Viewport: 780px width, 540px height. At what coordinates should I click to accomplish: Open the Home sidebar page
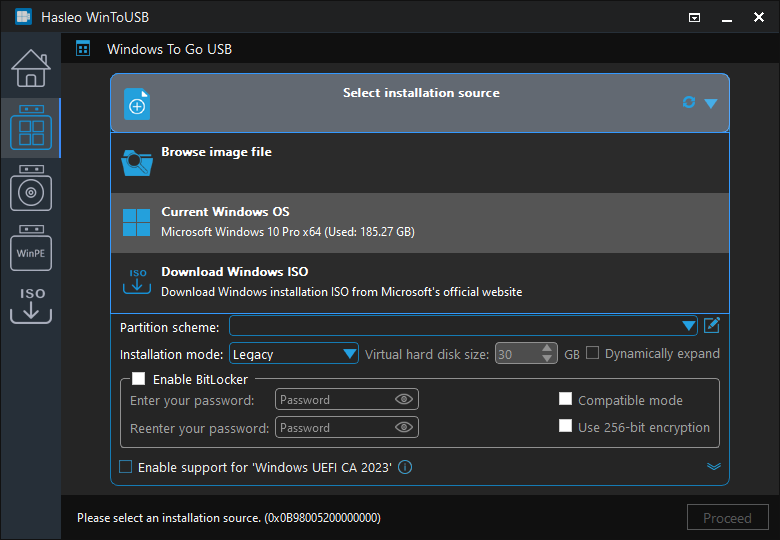pyautogui.click(x=31, y=68)
